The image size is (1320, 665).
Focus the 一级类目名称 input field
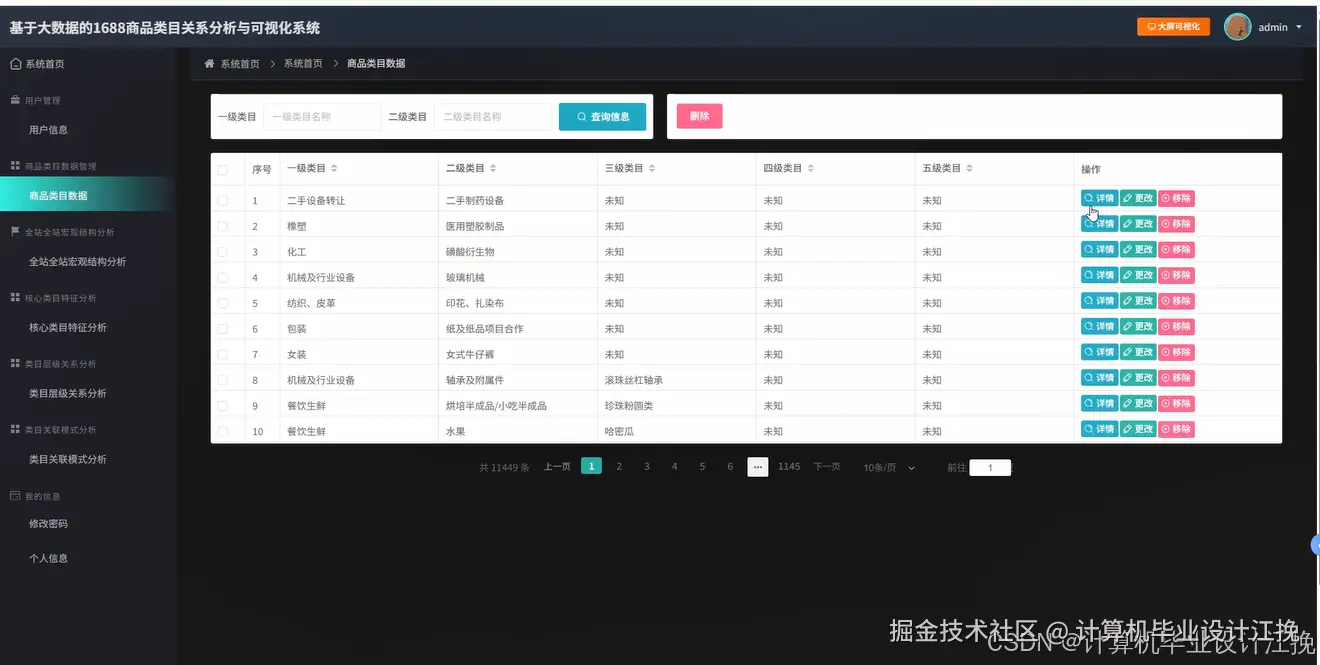pos(322,117)
